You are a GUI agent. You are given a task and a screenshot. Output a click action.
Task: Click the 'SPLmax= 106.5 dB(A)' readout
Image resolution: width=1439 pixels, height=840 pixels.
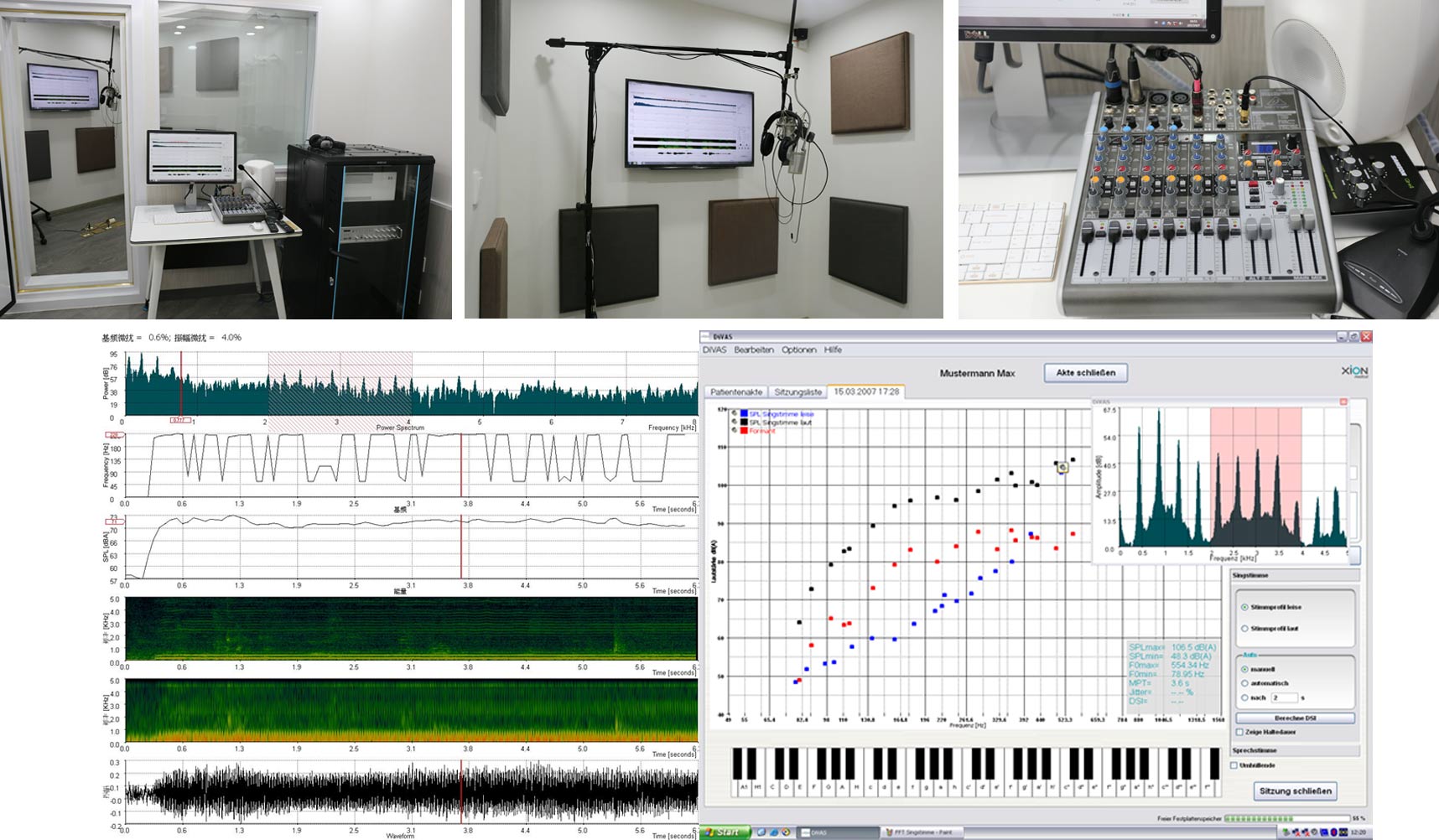click(1171, 647)
